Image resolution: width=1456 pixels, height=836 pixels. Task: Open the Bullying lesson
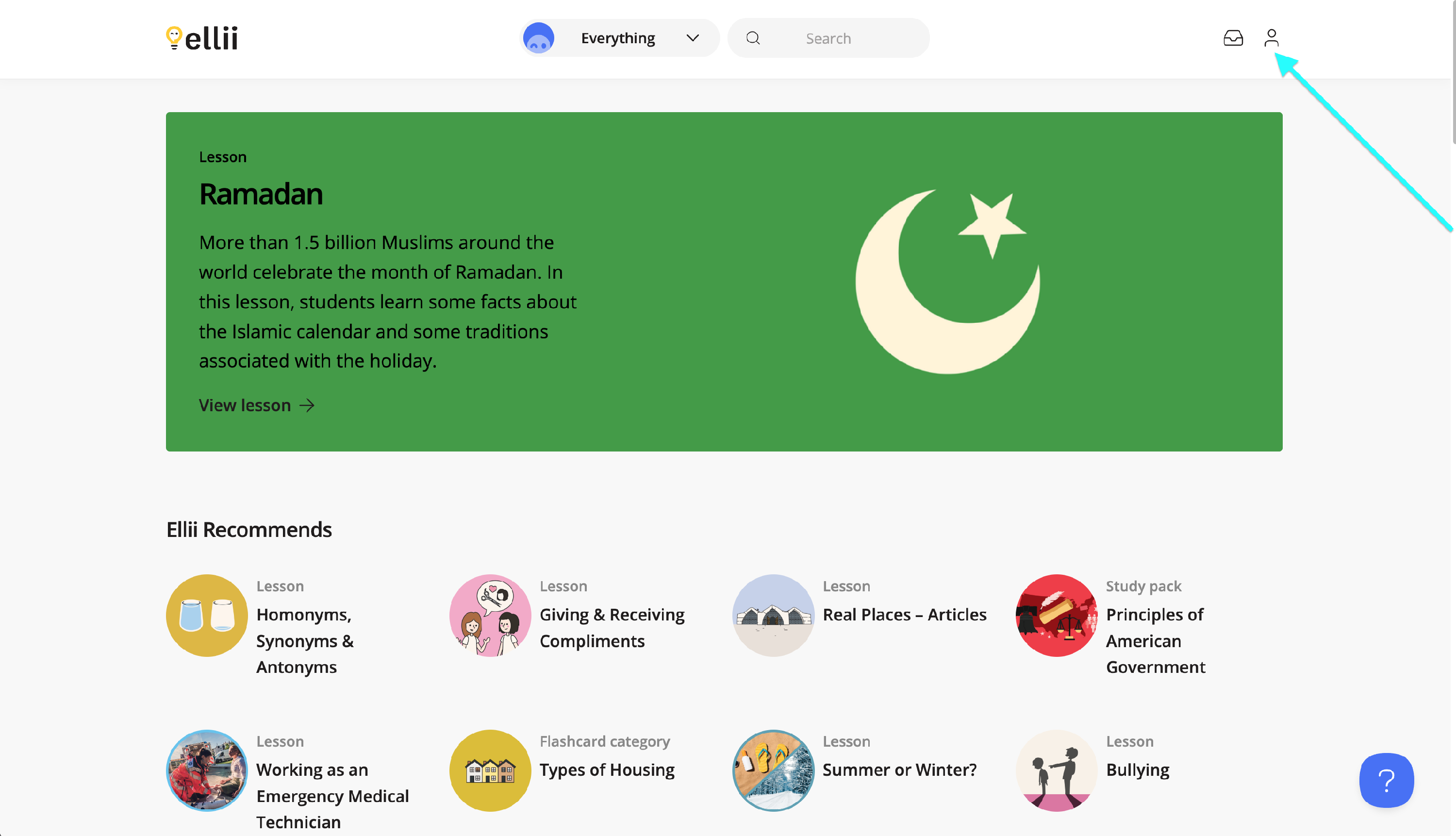tap(1137, 769)
